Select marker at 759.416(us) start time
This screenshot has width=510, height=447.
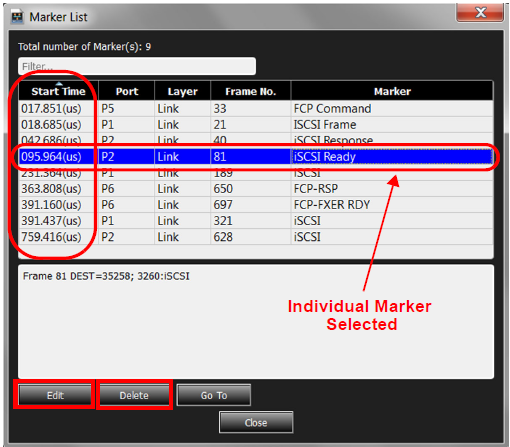[x=256, y=237]
